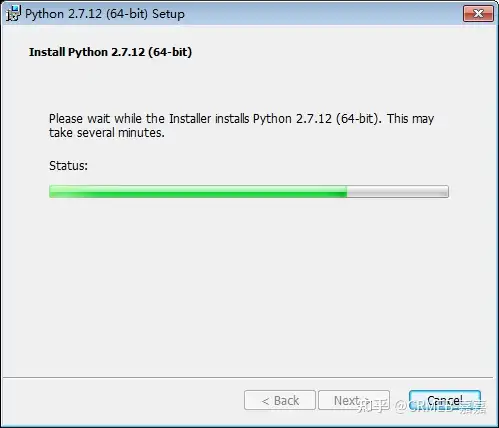Click the 'Python 2.7.12 (64-bit) Setup' title text

coord(105,14)
